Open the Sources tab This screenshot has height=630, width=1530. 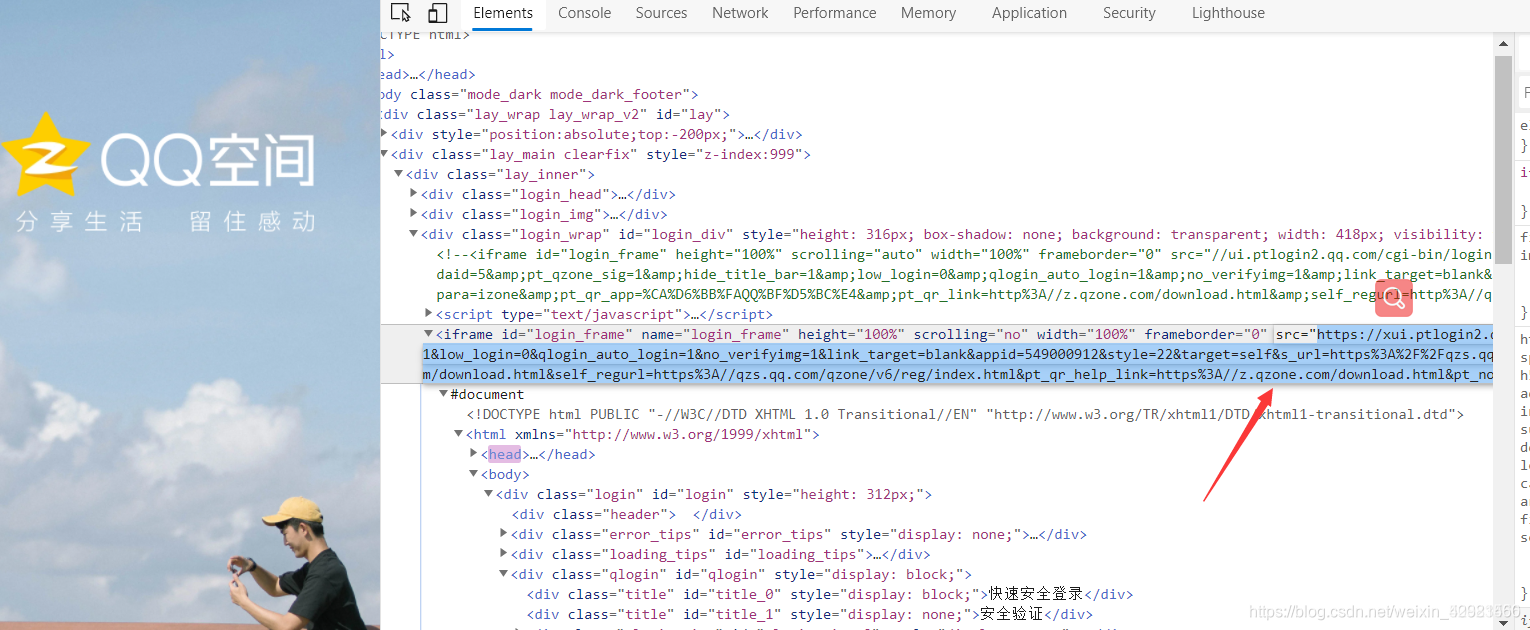click(x=661, y=13)
